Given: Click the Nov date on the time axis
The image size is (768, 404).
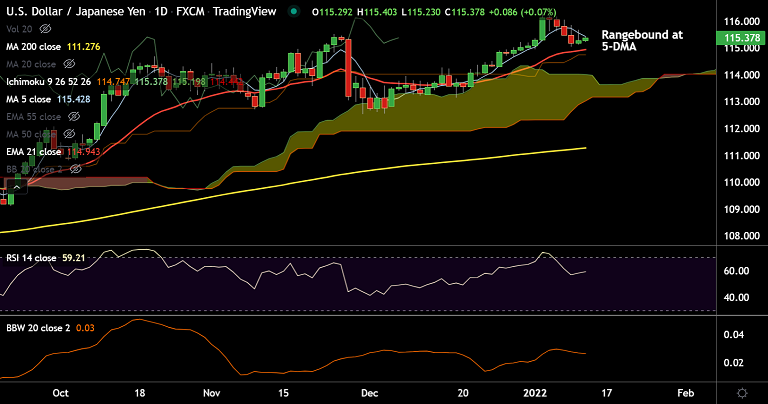Looking at the screenshot, I should [x=211, y=393].
